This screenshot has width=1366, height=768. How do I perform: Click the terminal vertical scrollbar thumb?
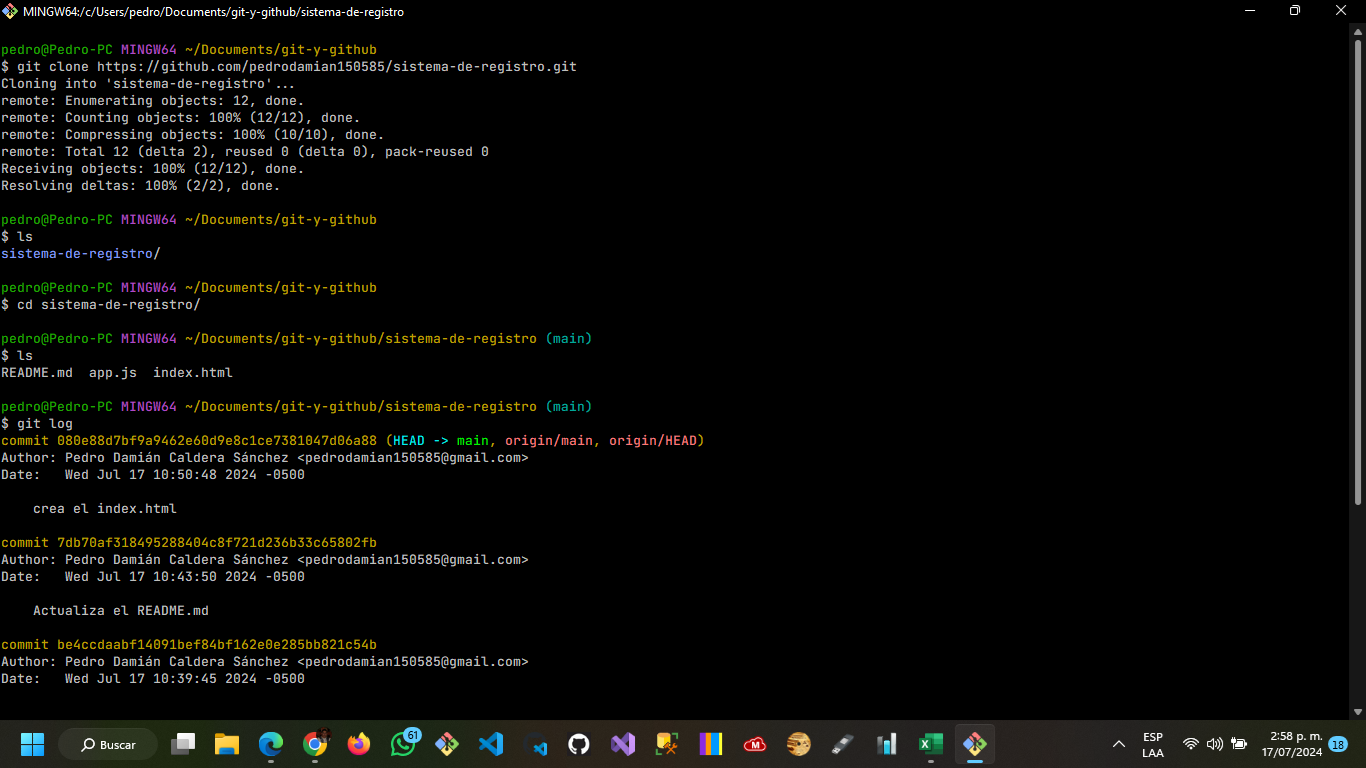[1358, 270]
